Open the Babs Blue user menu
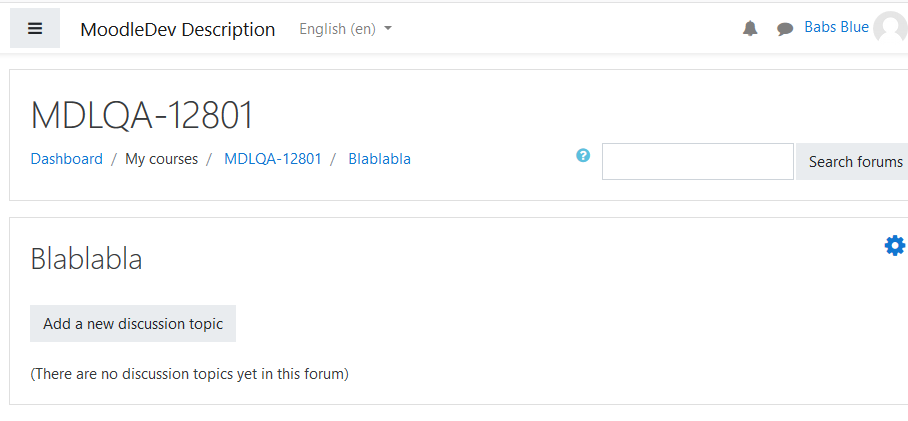 coord(836,27)
